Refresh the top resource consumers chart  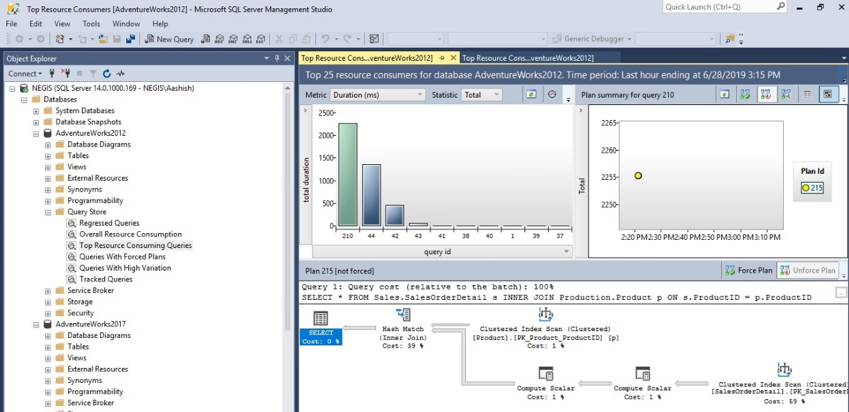click(532, 95)
